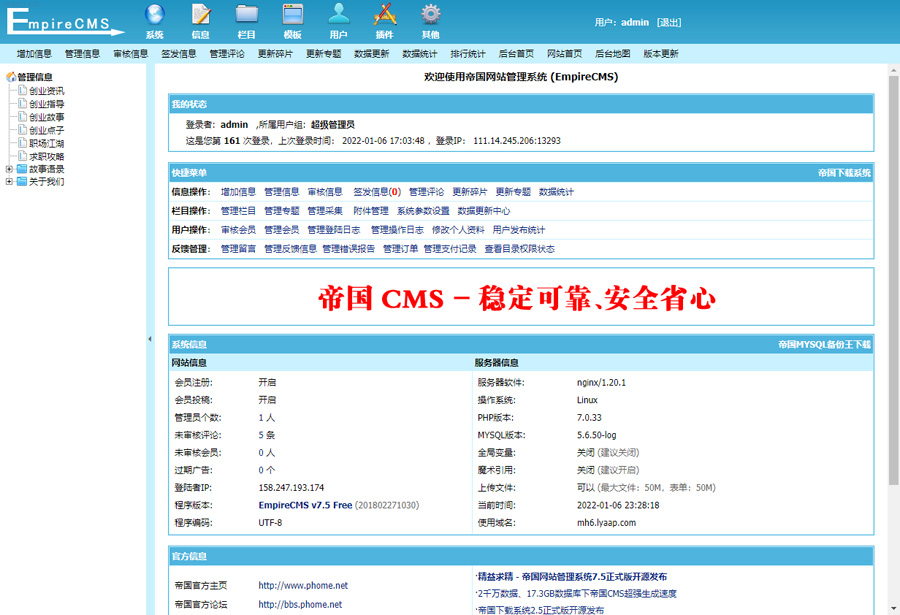The height and width of the screenshot is (615, 900).
Task: Open 职场江湖 in the sidebar tree
Action: 46,143
